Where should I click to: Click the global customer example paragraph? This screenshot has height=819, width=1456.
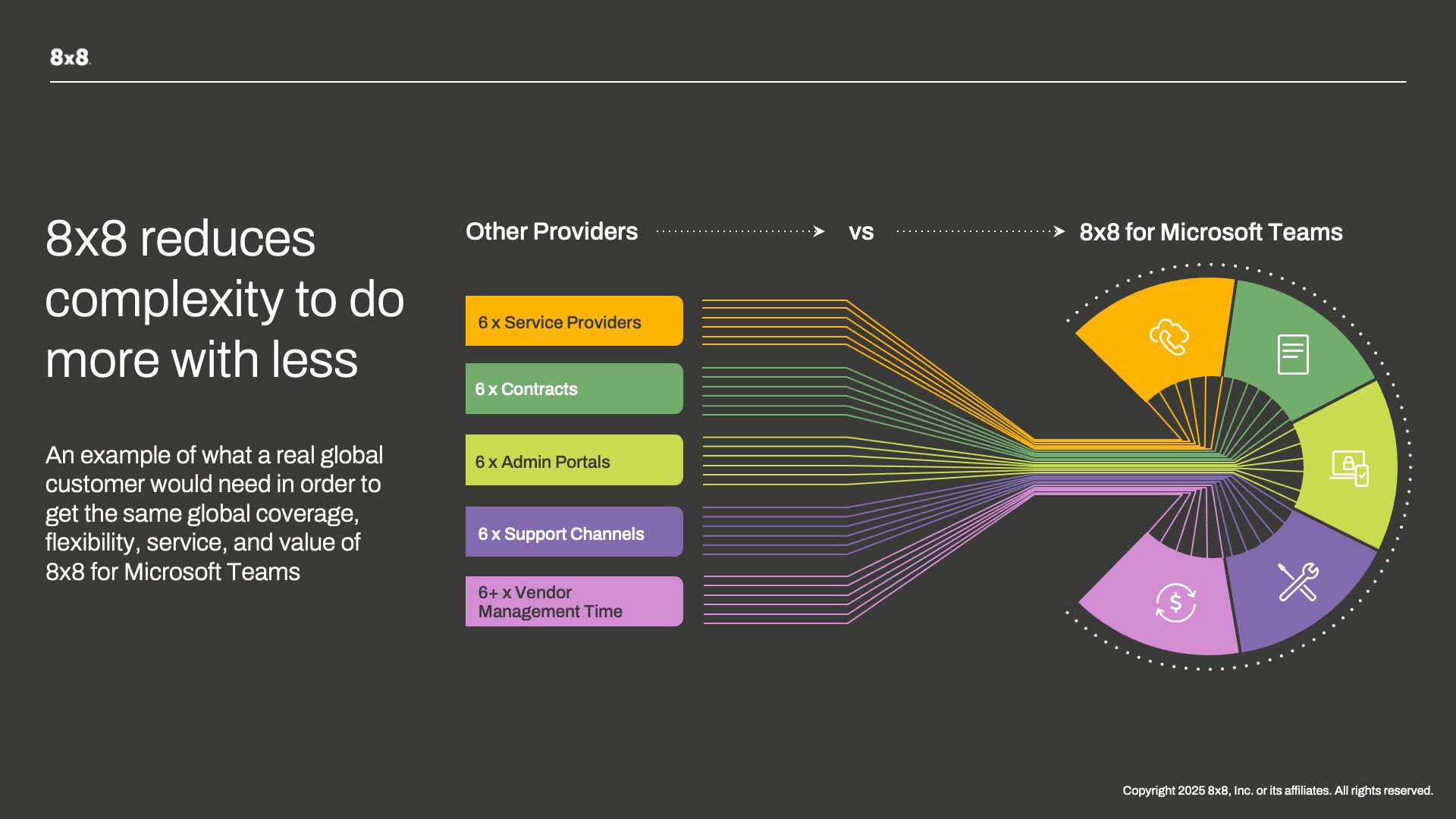click(x=214, y=513)
